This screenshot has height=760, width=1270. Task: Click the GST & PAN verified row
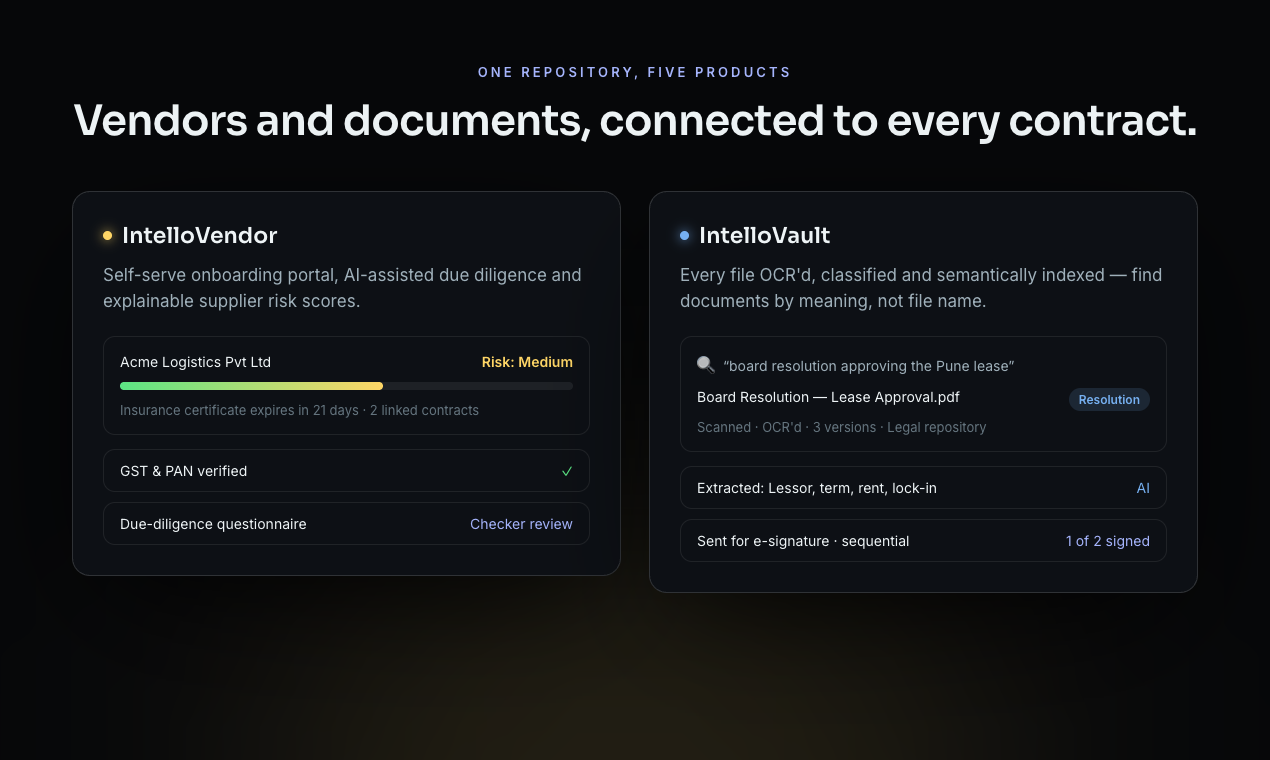(346, 471)
